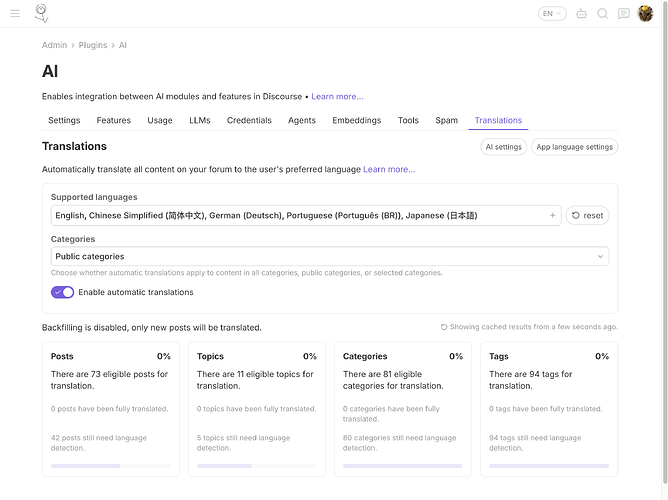Click the AI settings button
668x500 pixels.
click(x=504, y=147)
